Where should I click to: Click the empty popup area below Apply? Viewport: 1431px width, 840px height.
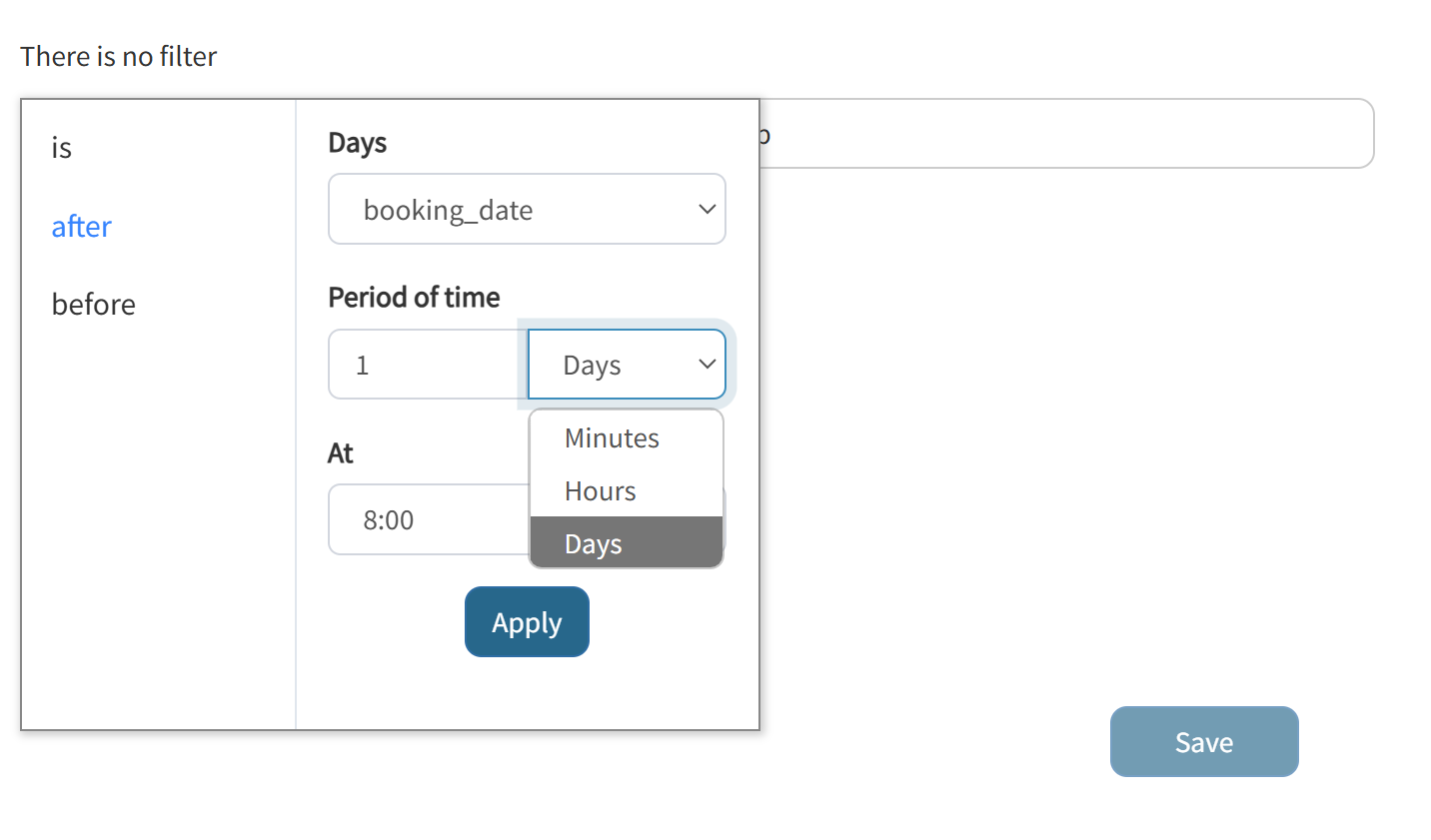point(527,693)
